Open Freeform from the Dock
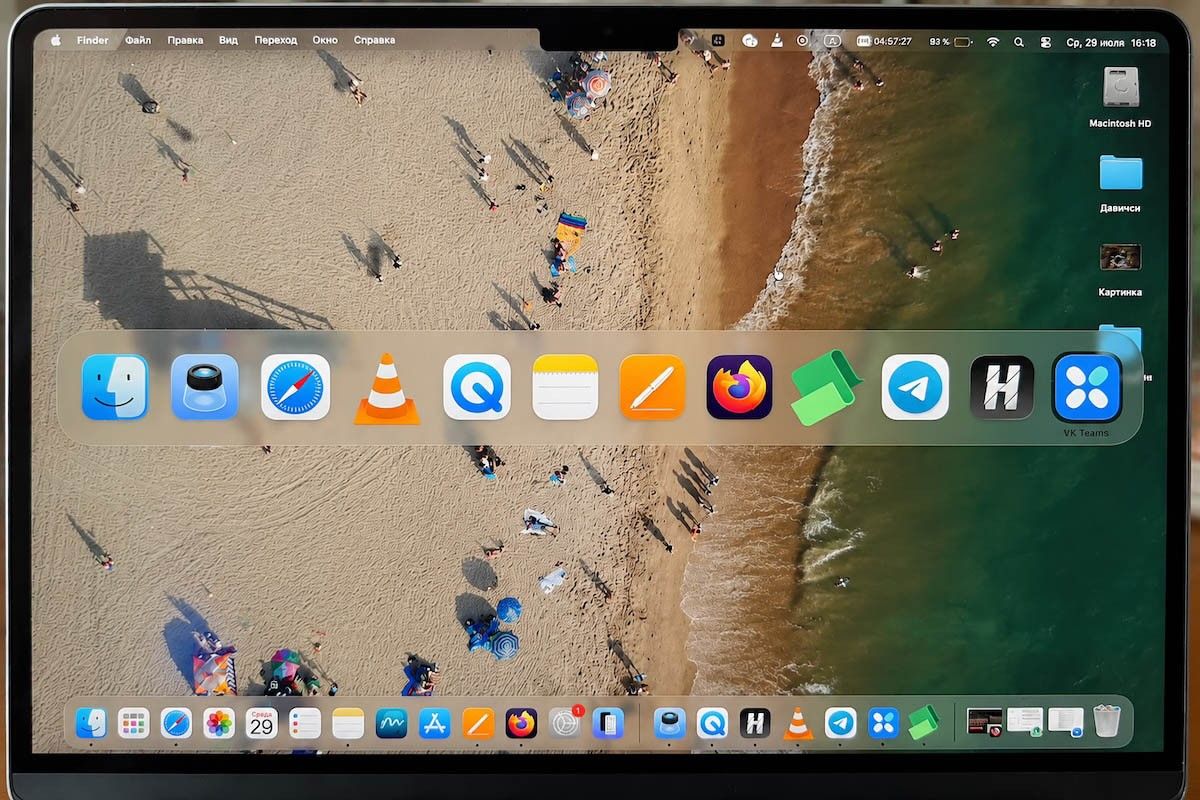 (x=391, y=722)
